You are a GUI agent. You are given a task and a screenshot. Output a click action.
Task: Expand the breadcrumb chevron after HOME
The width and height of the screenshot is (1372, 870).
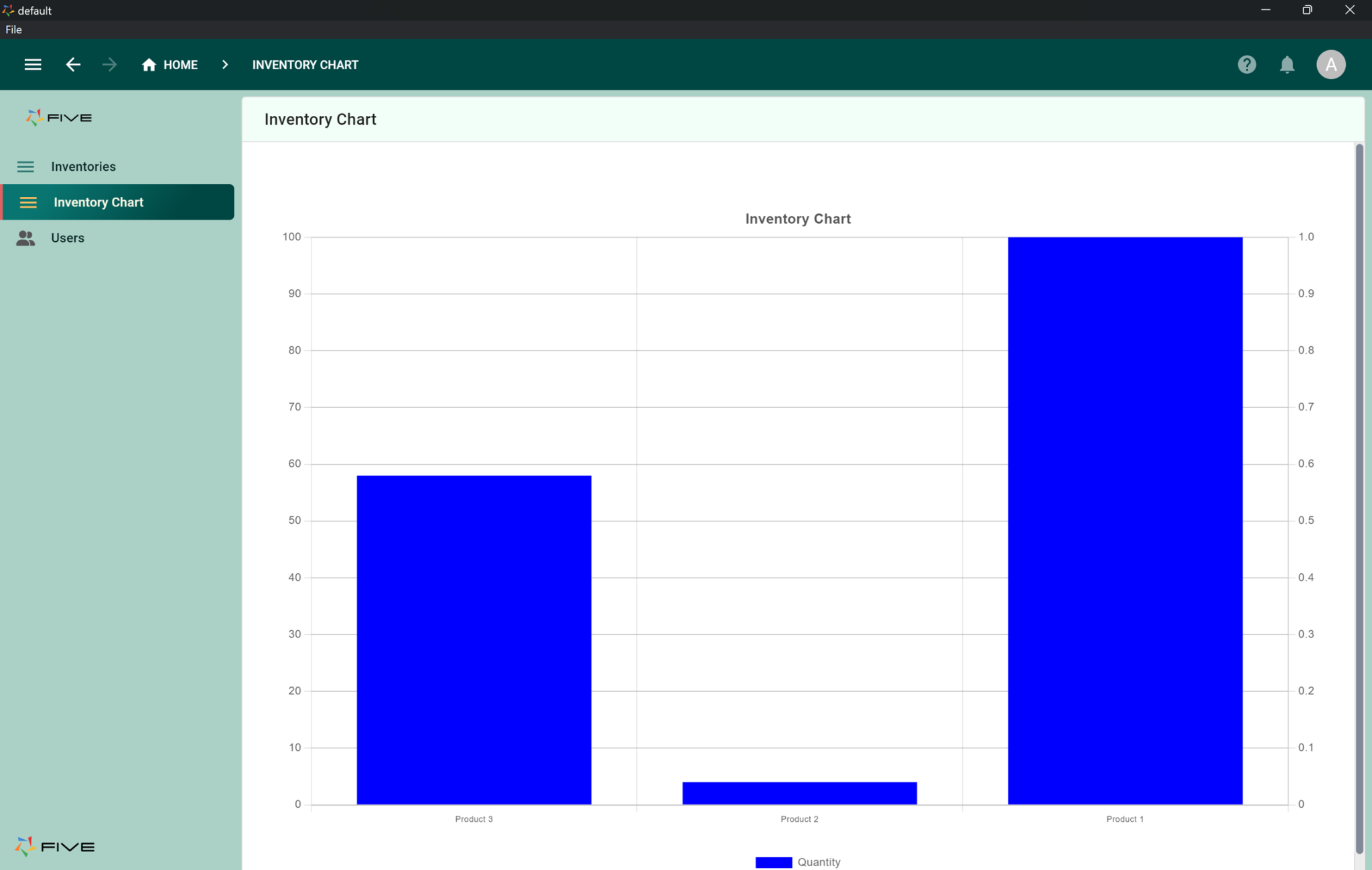[x=225, y=64]
